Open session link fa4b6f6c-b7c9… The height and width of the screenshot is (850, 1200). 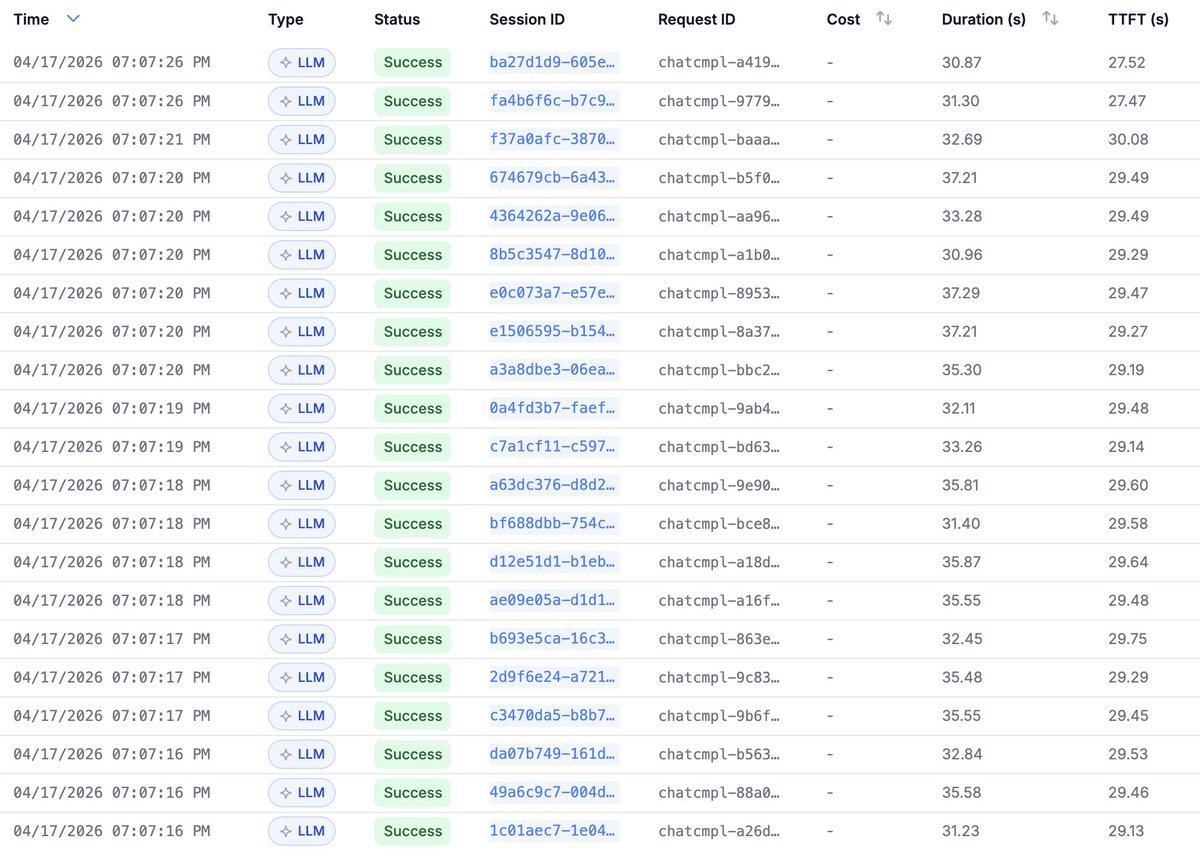[554, 101]
